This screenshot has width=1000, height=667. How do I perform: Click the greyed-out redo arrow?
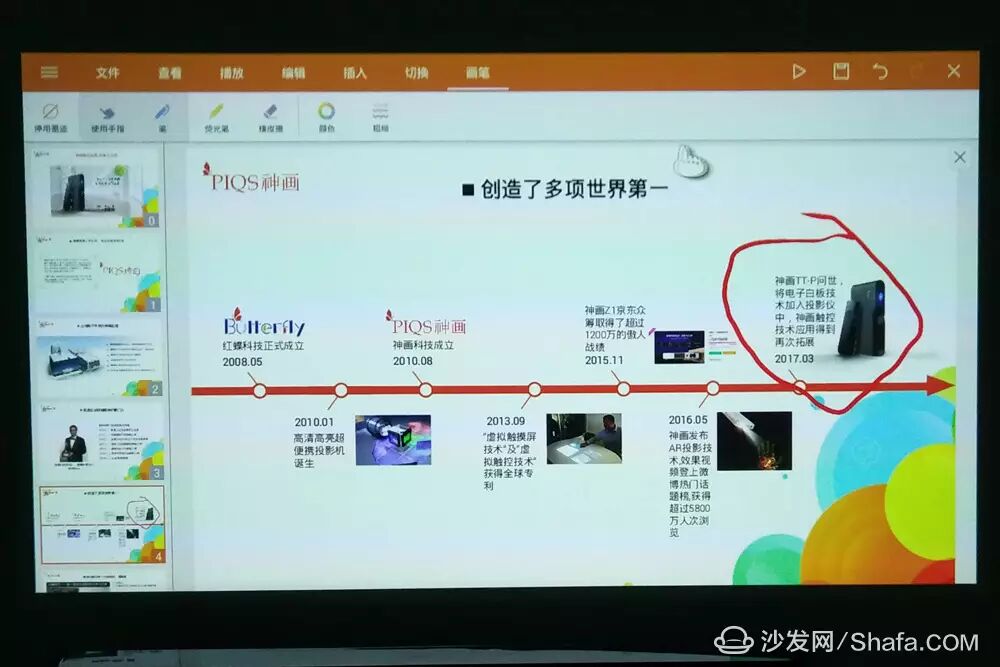pos(917,71)
